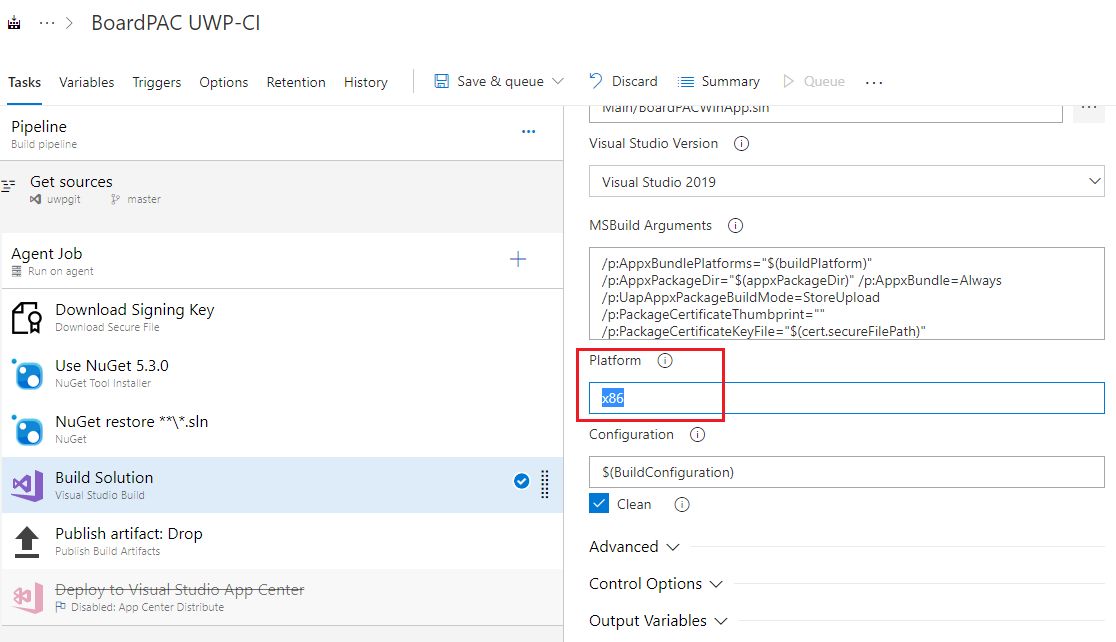This screenshot has height=642, width=1116.
Task: Select the Use NuGet 5.3.0 task
Action: [282, 373]
